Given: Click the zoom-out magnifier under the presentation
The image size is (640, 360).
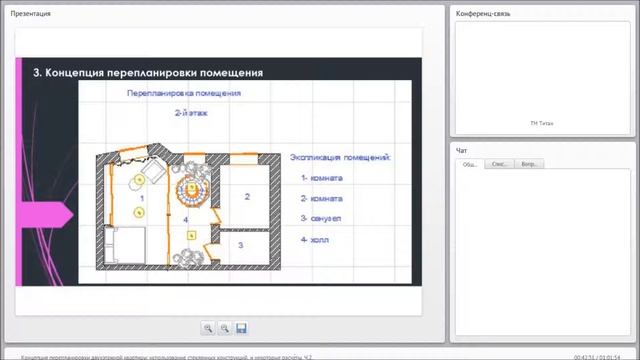Looking at the screenshot, I should pos(224,328).
